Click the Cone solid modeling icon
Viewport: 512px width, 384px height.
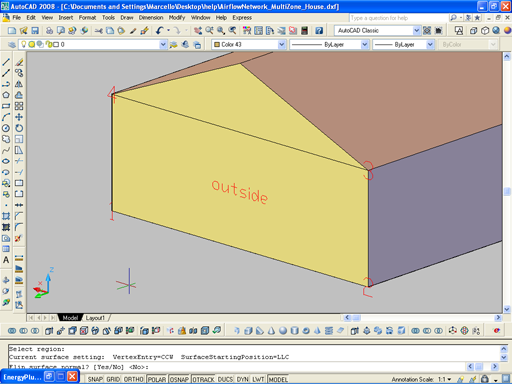(272, 331)
